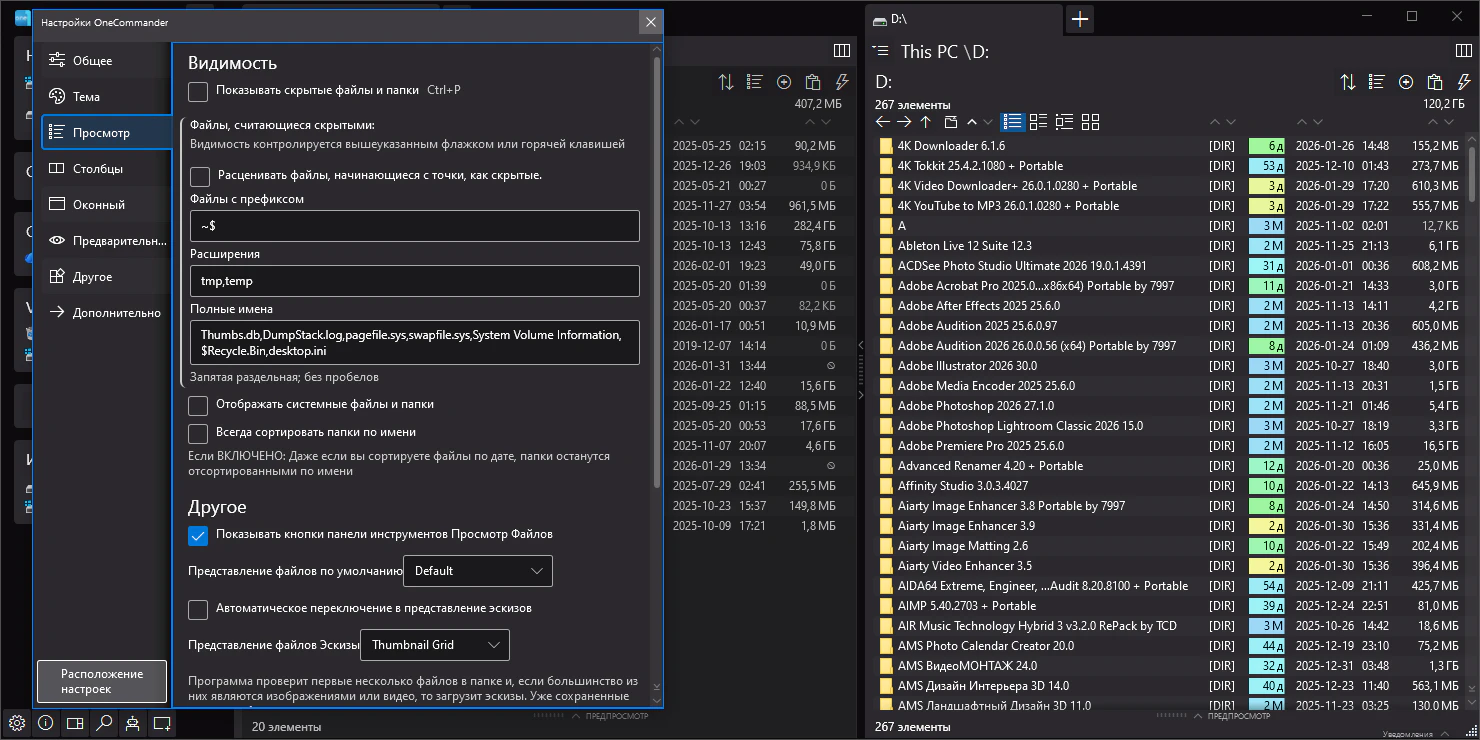Enable 'Показывать скрытые файлы и папки' checkbox
Screen dimensions: 1480x740
(x=199, y=91)
